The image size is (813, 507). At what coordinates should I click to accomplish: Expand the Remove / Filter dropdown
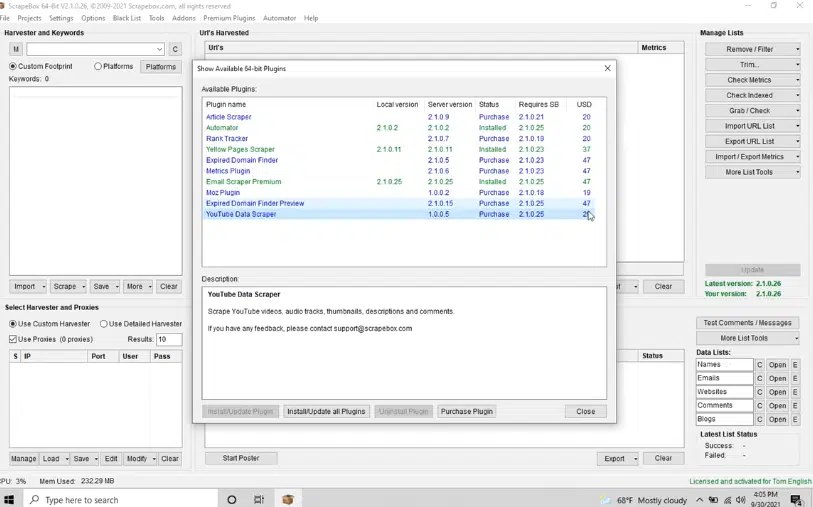point(752,49)
